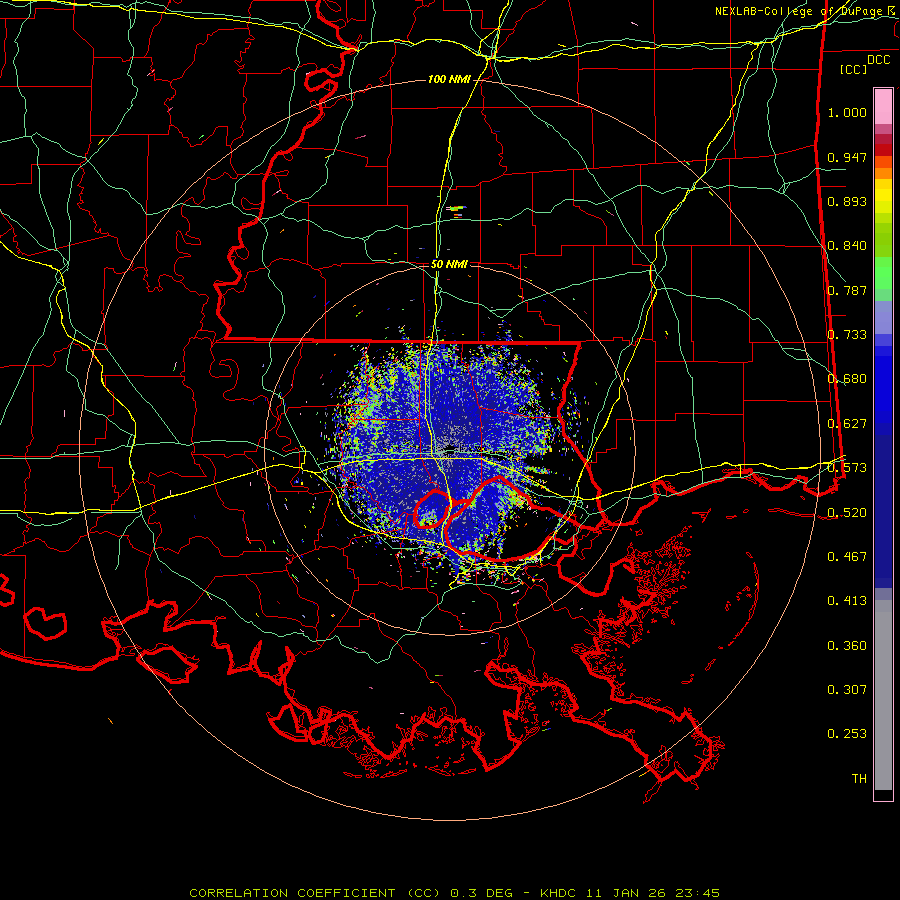Click the 1.000 color scale value
This screenshot has width=900, height=900.
pyautogui.click(x=847, y=112)
